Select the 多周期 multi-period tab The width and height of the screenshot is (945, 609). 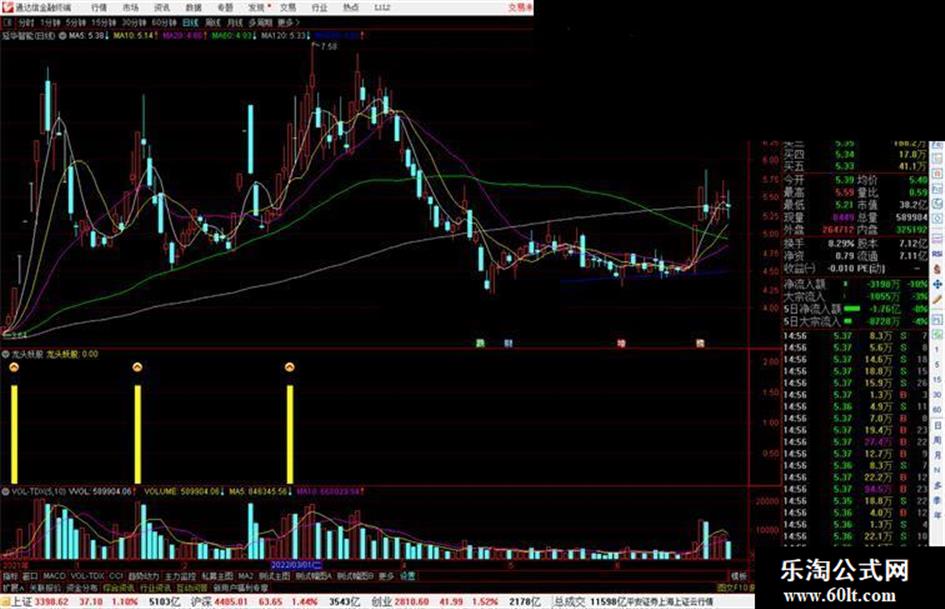(x=260, y=23)
